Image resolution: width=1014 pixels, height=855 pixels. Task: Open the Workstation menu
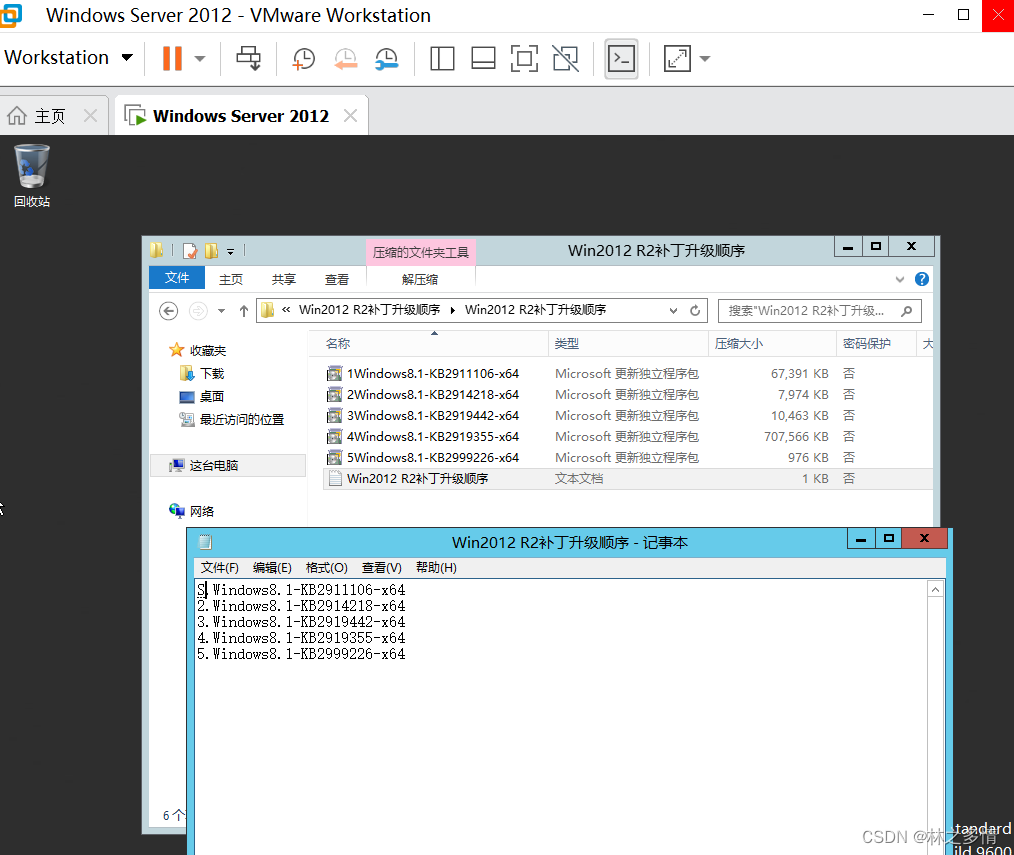[x=69, y=58]
